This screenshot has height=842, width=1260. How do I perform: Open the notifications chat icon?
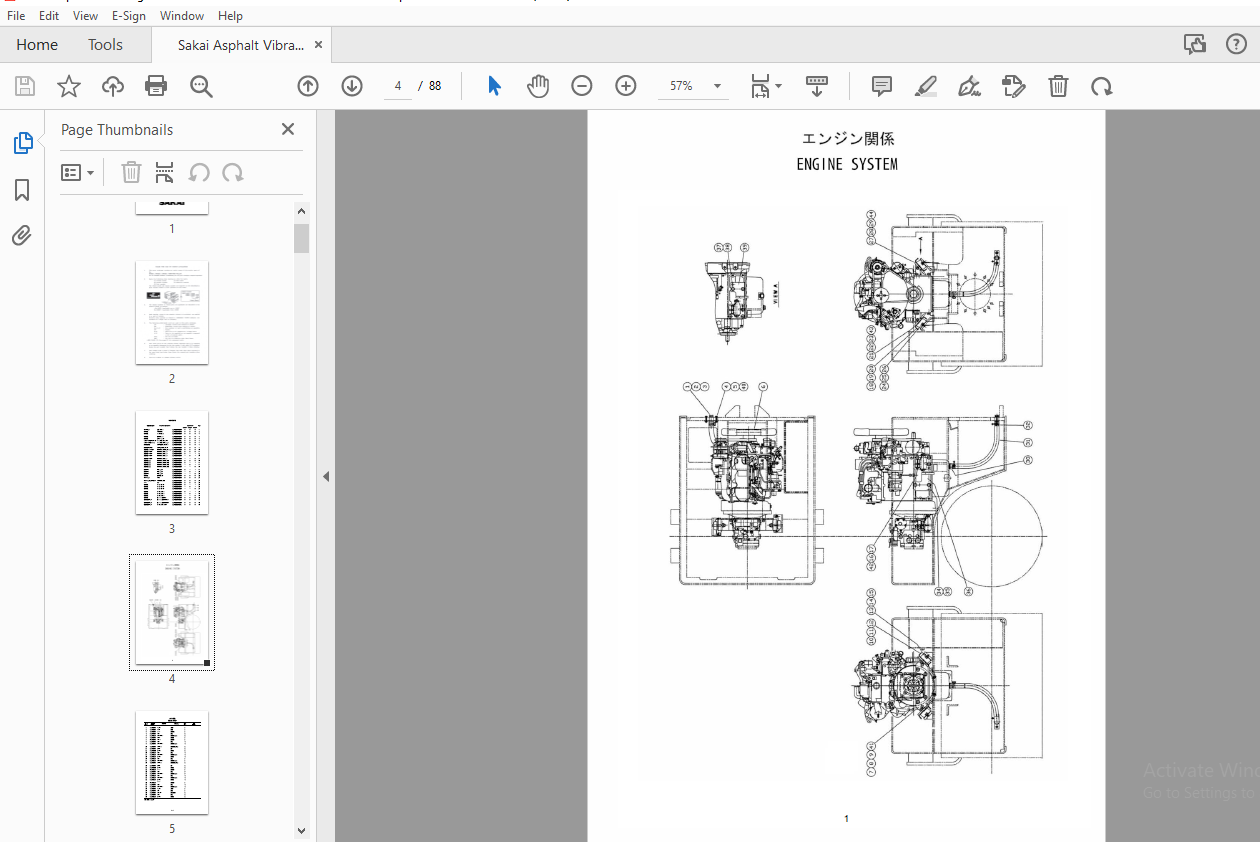point(1194,44)
